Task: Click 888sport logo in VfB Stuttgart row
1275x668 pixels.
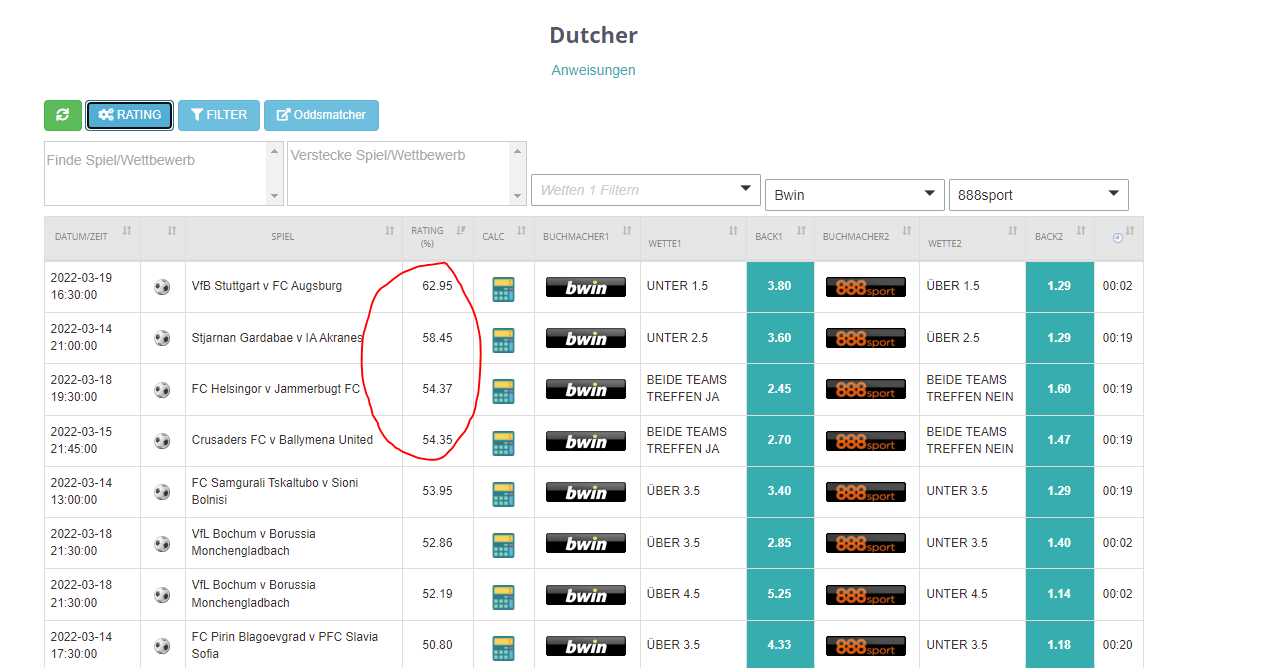Action: click(866, 287)
